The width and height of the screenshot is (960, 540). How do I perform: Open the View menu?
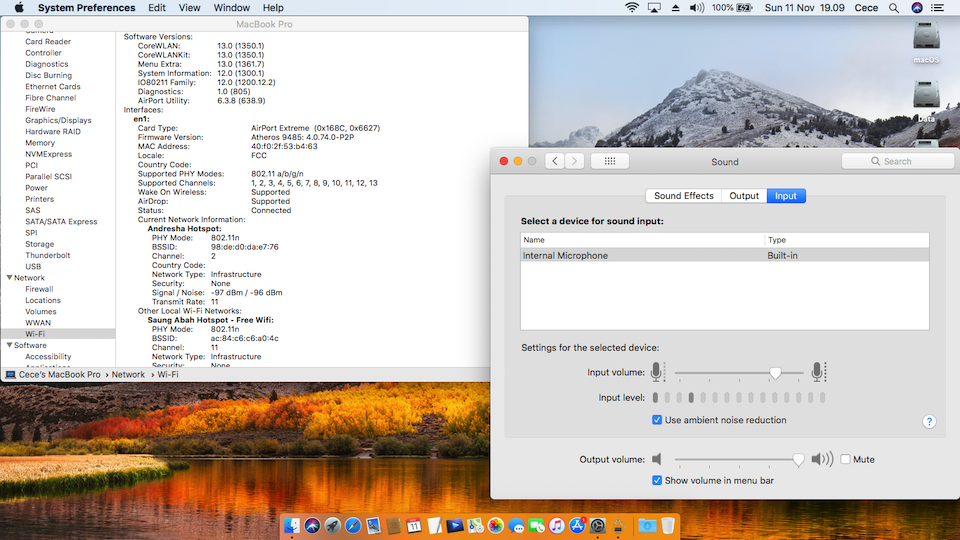[x=189, y=8]
